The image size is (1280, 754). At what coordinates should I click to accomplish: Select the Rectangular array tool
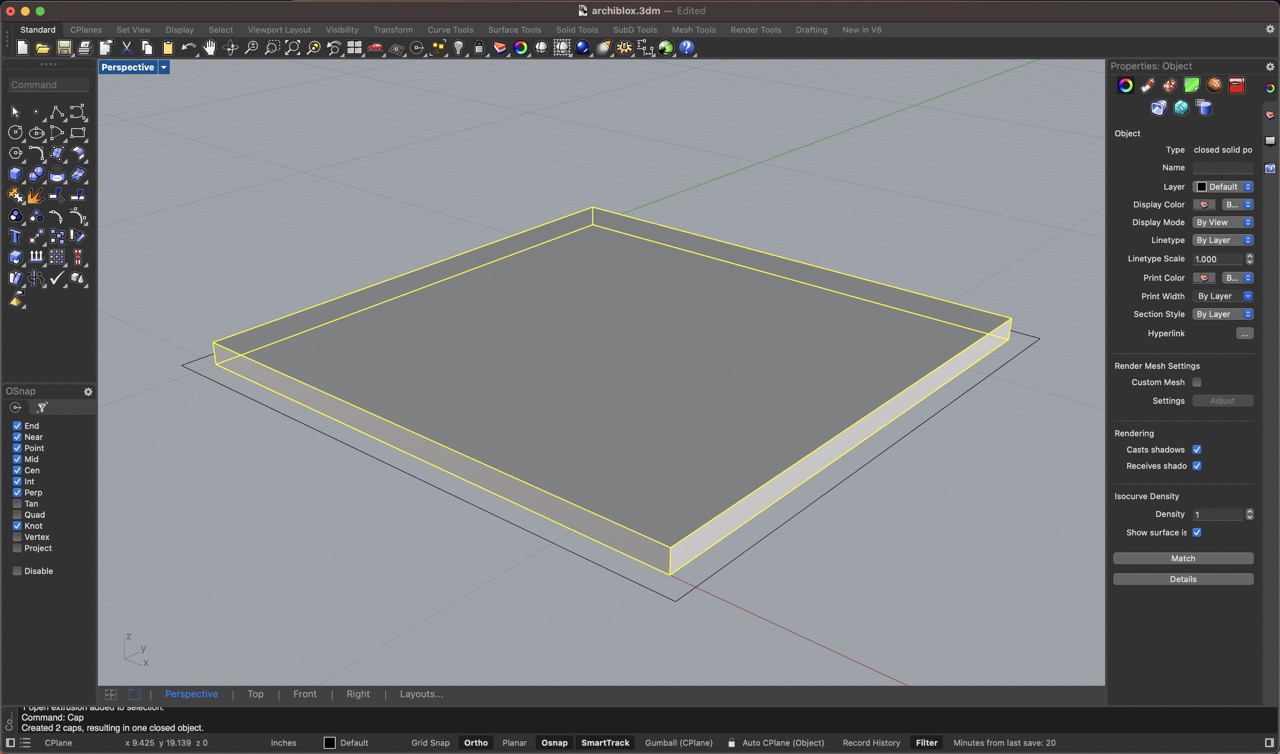tap(57, 258)
